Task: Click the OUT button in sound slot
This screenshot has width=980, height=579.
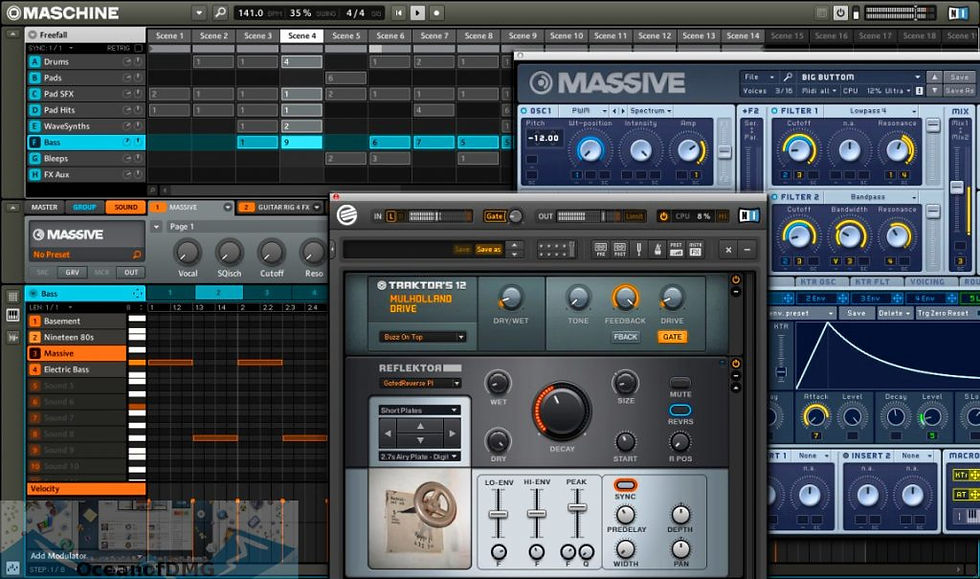Action: tap(131, 273)
